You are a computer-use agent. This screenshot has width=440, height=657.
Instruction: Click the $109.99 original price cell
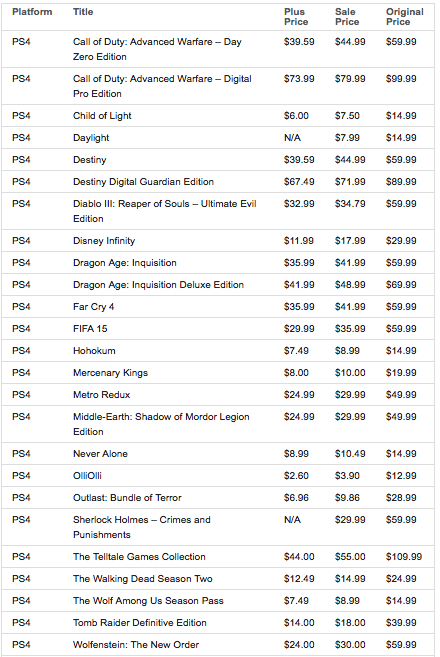pyautogui.click(x=404, y=557)
